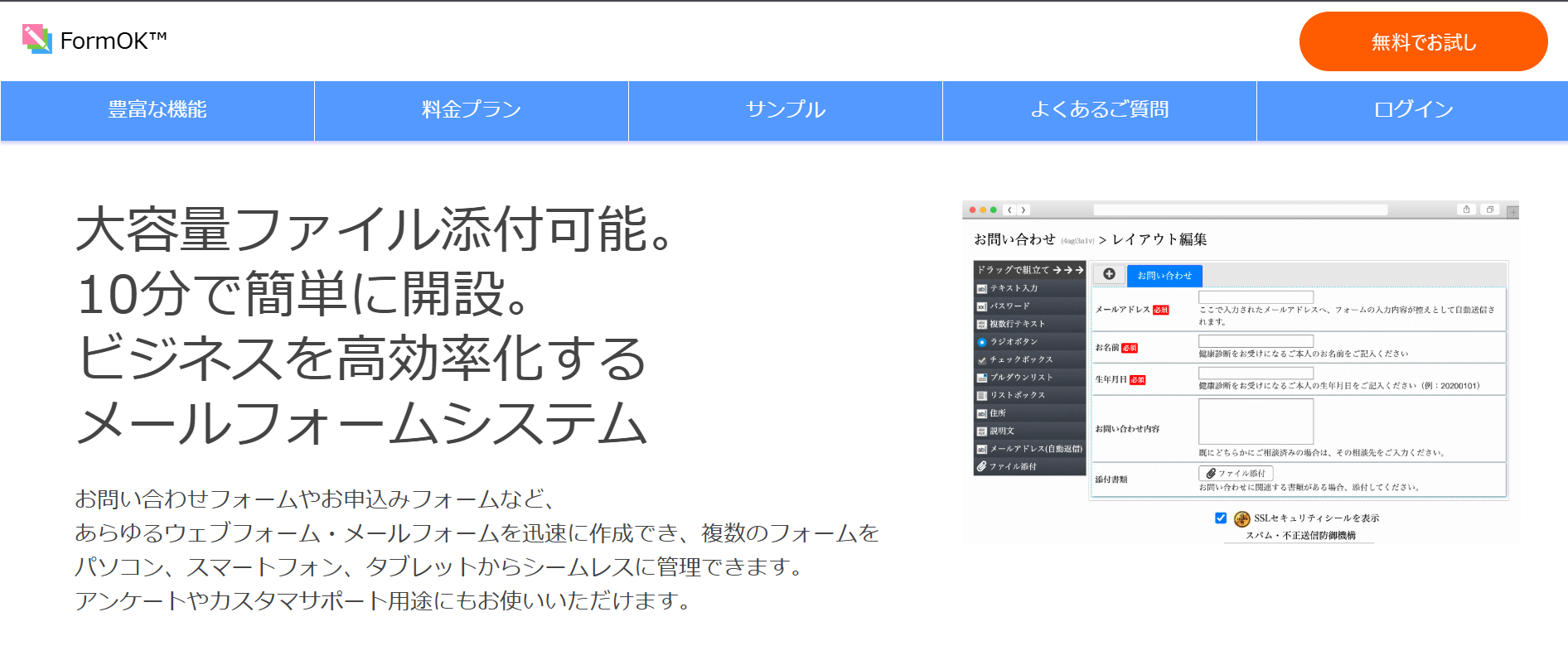Screen dimensions: 1568x665
Task: Click the メールアドレス input box in preview
Action: tap(1256, 296)
